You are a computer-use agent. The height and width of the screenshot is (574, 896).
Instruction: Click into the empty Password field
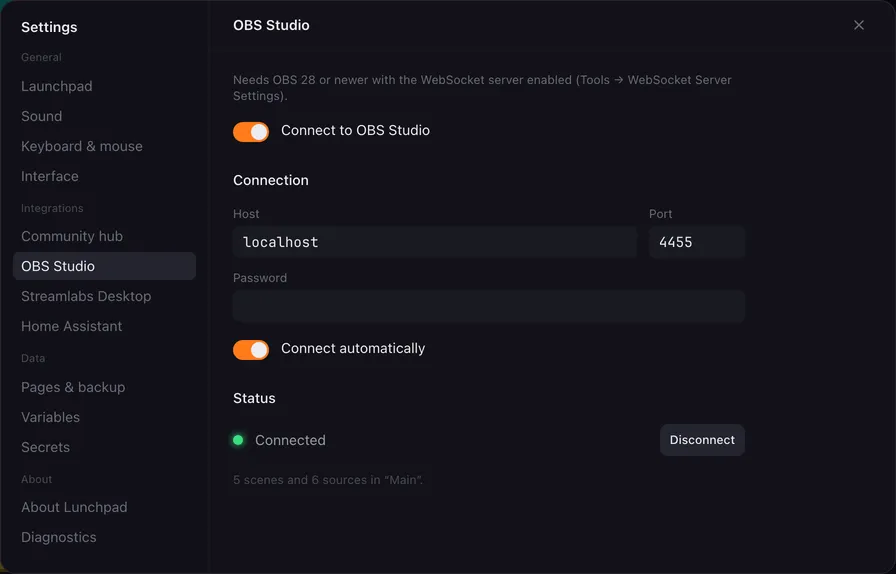coord(489,306)
